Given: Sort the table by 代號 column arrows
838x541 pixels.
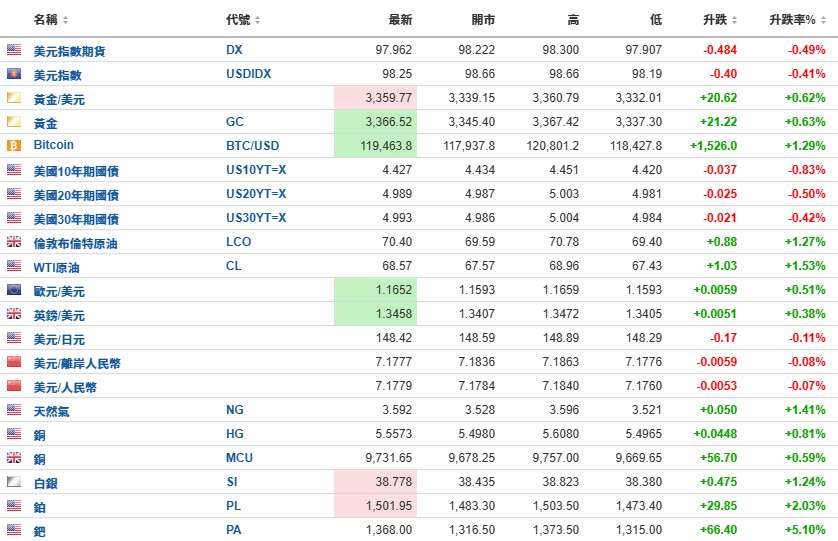Looking at the screenshot, I should 258,20.
